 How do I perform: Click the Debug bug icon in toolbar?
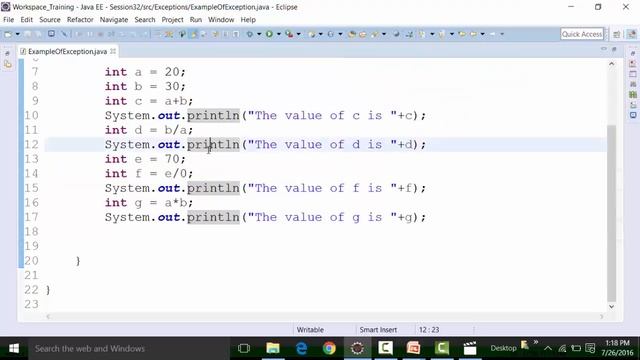[x=249, y=34]
